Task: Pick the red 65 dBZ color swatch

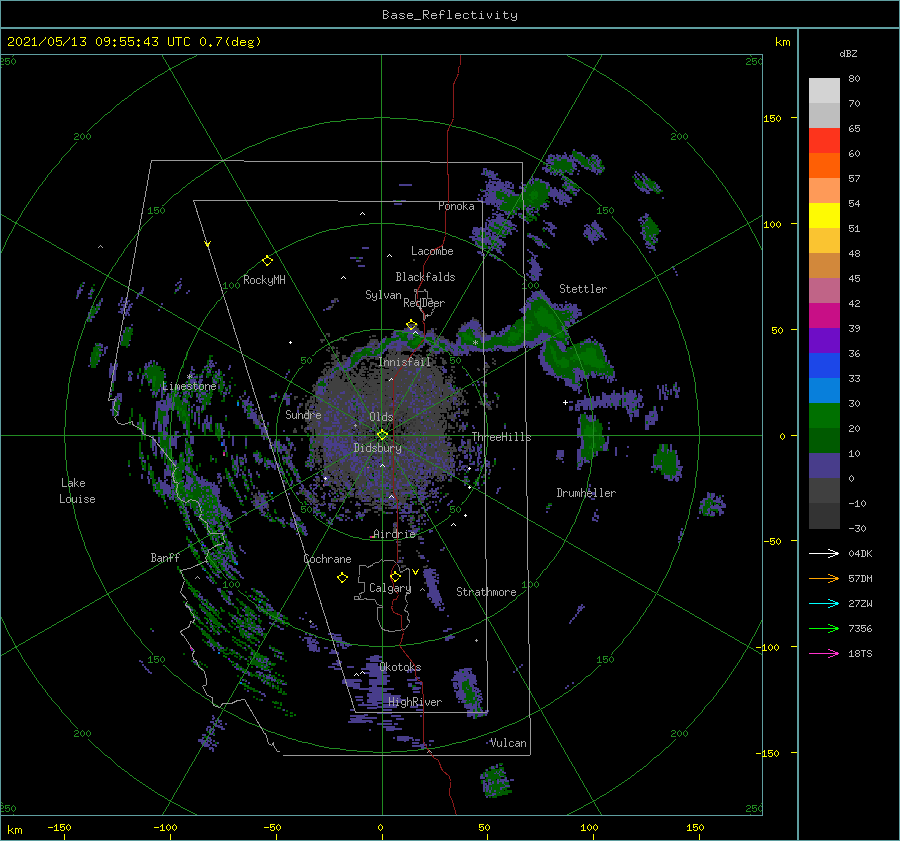Action: click(x=824, y=141)
